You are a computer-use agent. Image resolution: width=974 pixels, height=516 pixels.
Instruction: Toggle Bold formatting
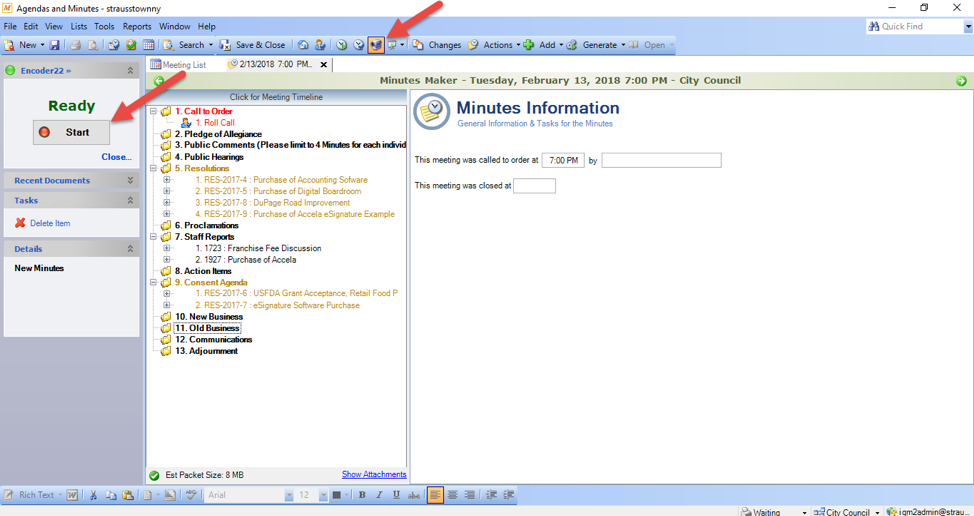click(x=362, y=495)
